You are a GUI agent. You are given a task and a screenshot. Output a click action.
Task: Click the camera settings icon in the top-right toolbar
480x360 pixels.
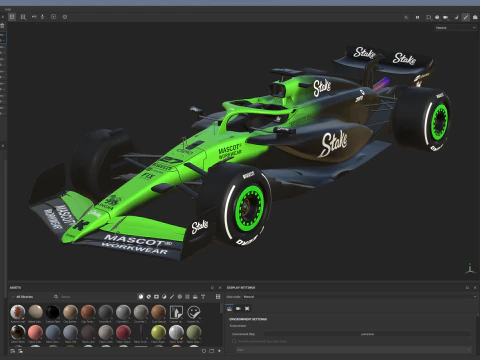pos(446,17)
